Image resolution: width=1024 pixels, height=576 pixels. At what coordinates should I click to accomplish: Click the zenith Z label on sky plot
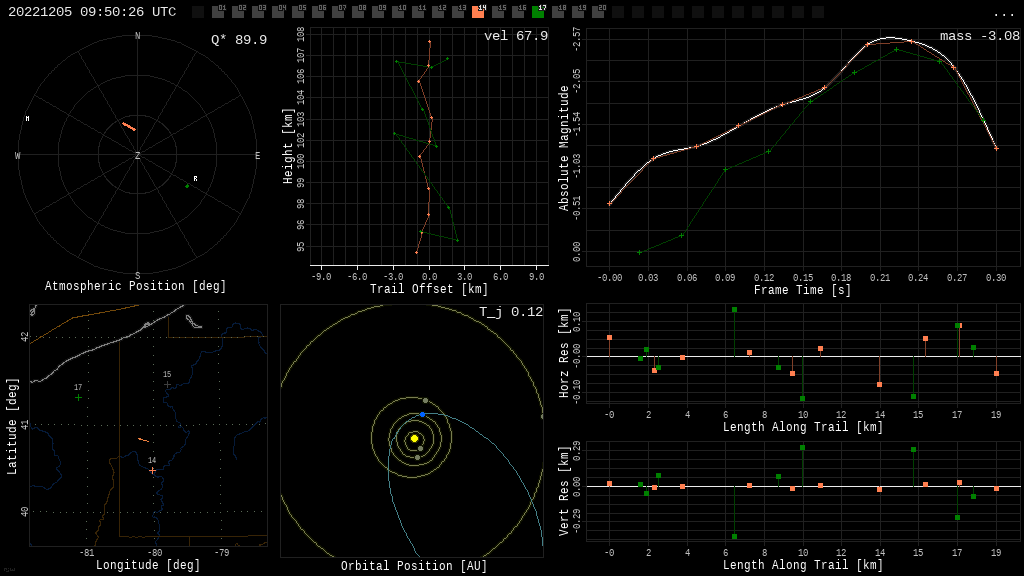(138, 155)
